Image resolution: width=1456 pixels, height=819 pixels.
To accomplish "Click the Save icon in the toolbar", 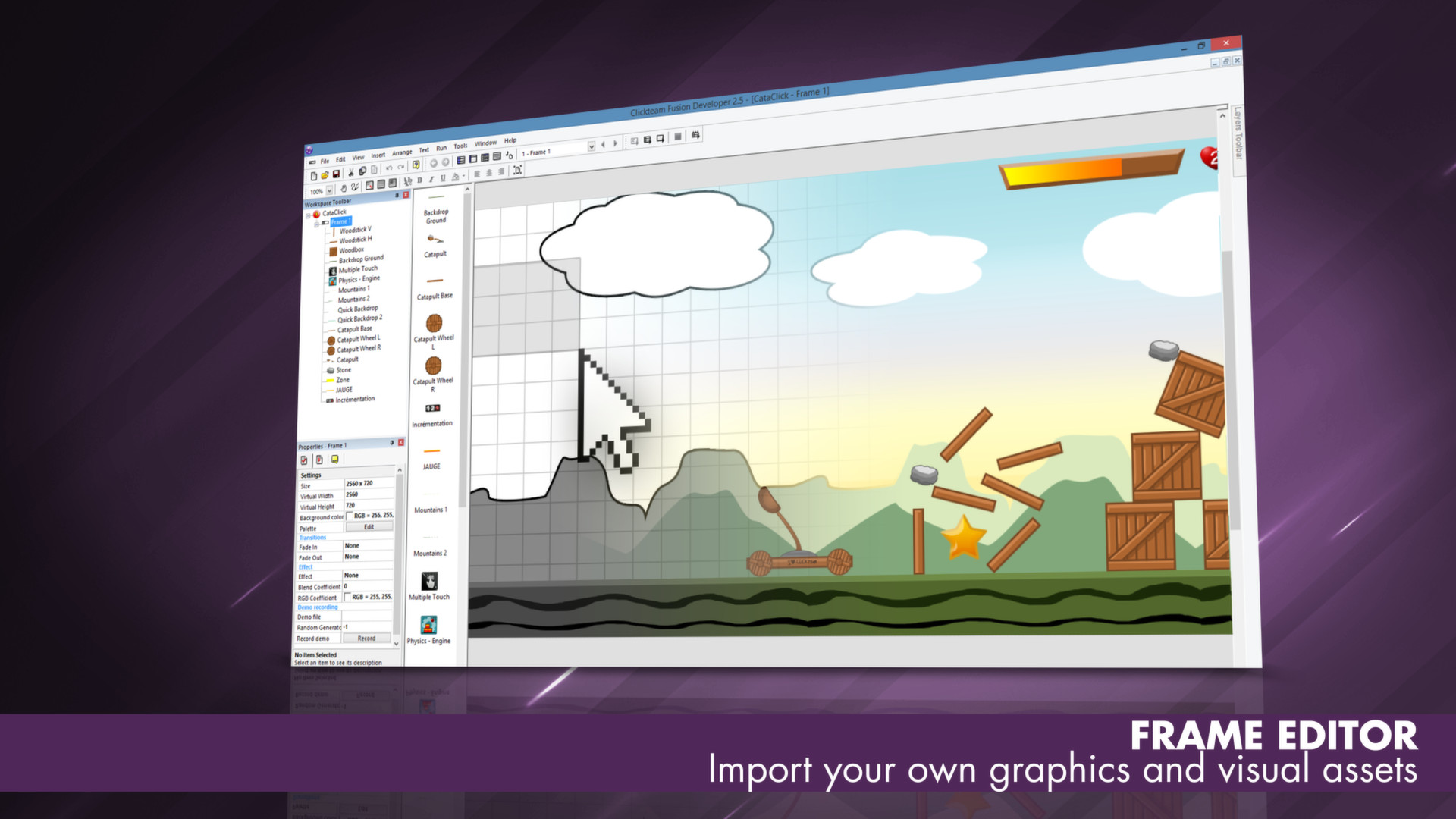I will (336, 174).
